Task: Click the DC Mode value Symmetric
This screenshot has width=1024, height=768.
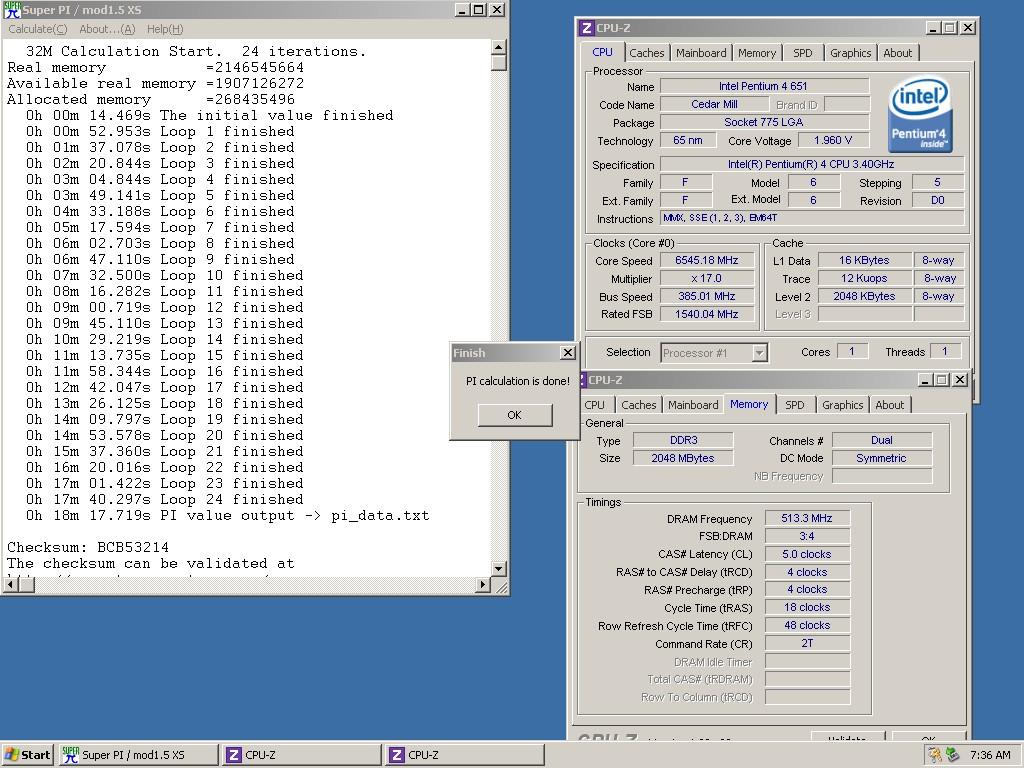Action: [882, 458]
